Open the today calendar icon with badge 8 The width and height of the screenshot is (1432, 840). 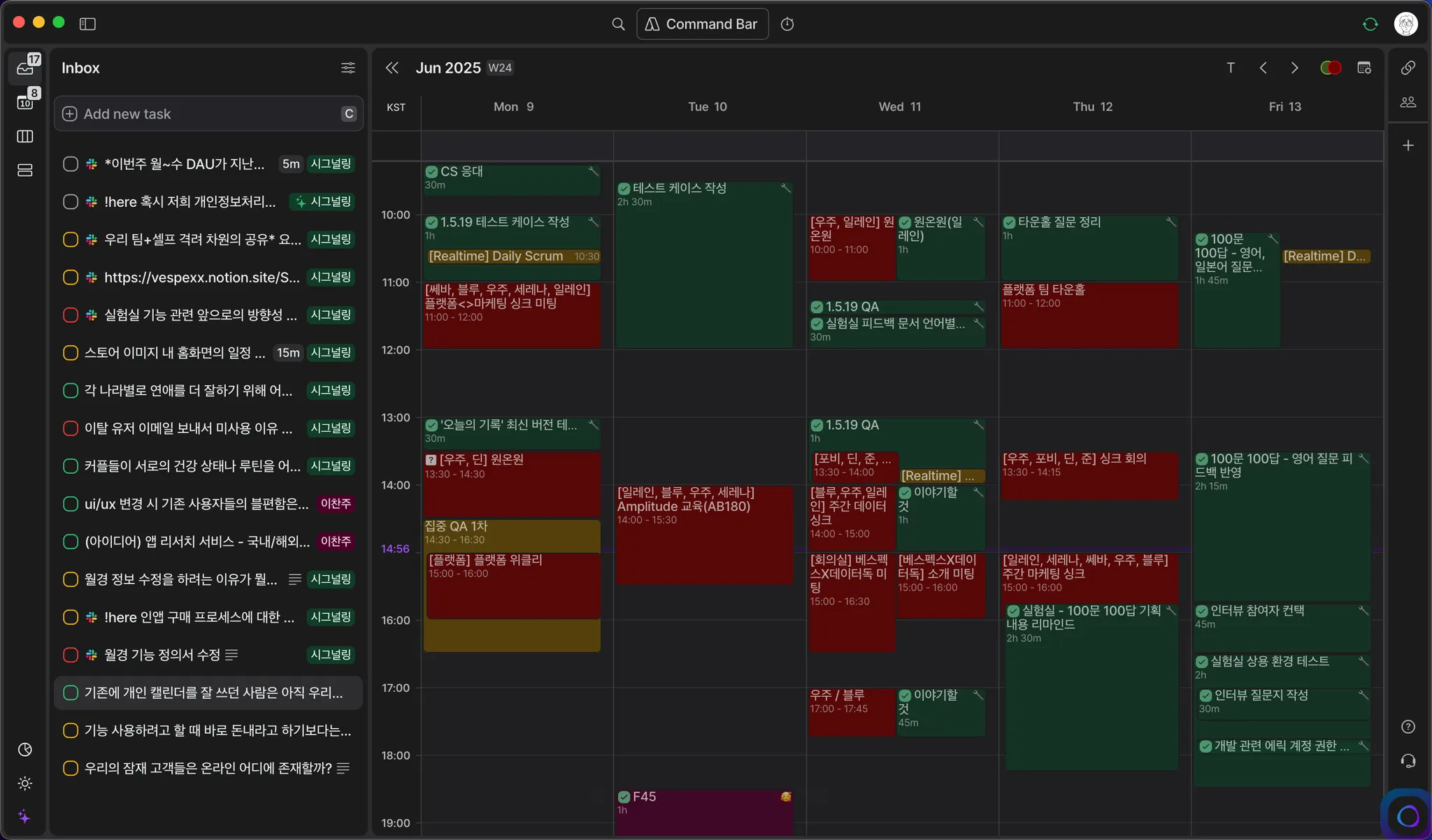[25, 102]
